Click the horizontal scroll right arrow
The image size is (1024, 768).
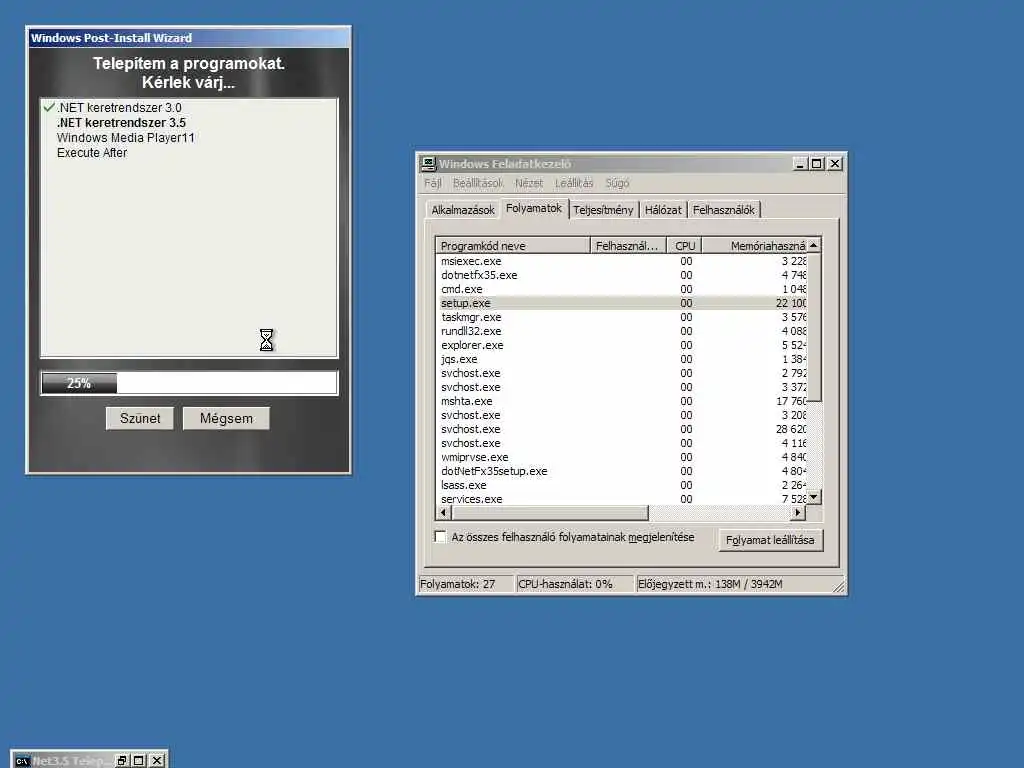coord(798,513)
